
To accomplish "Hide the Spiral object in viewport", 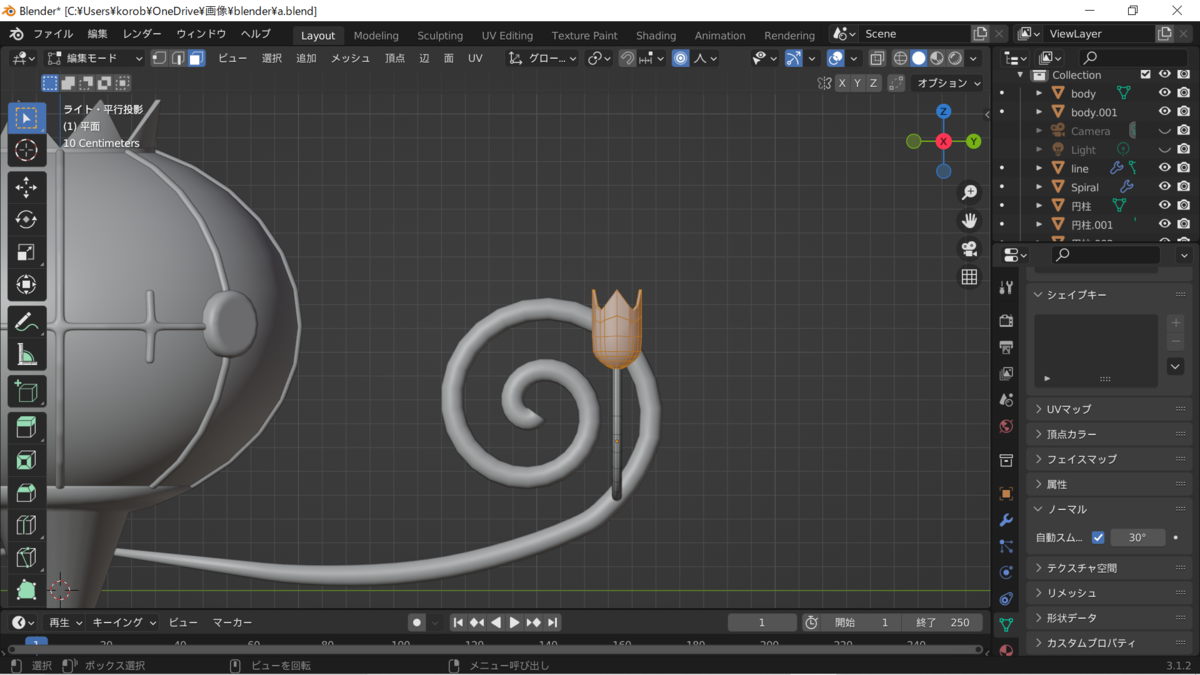I will click(1164, 186).
